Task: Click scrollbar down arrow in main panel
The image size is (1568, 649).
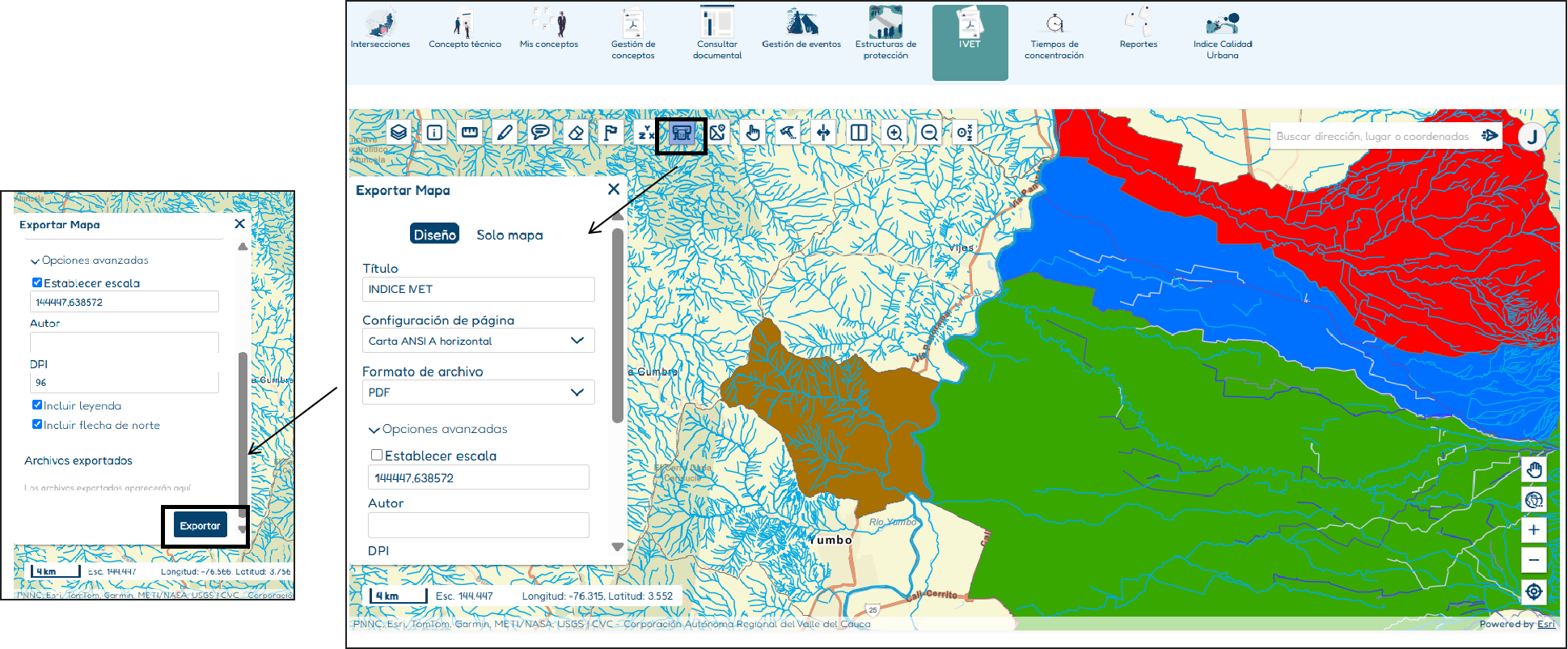Action: (618, 547)
